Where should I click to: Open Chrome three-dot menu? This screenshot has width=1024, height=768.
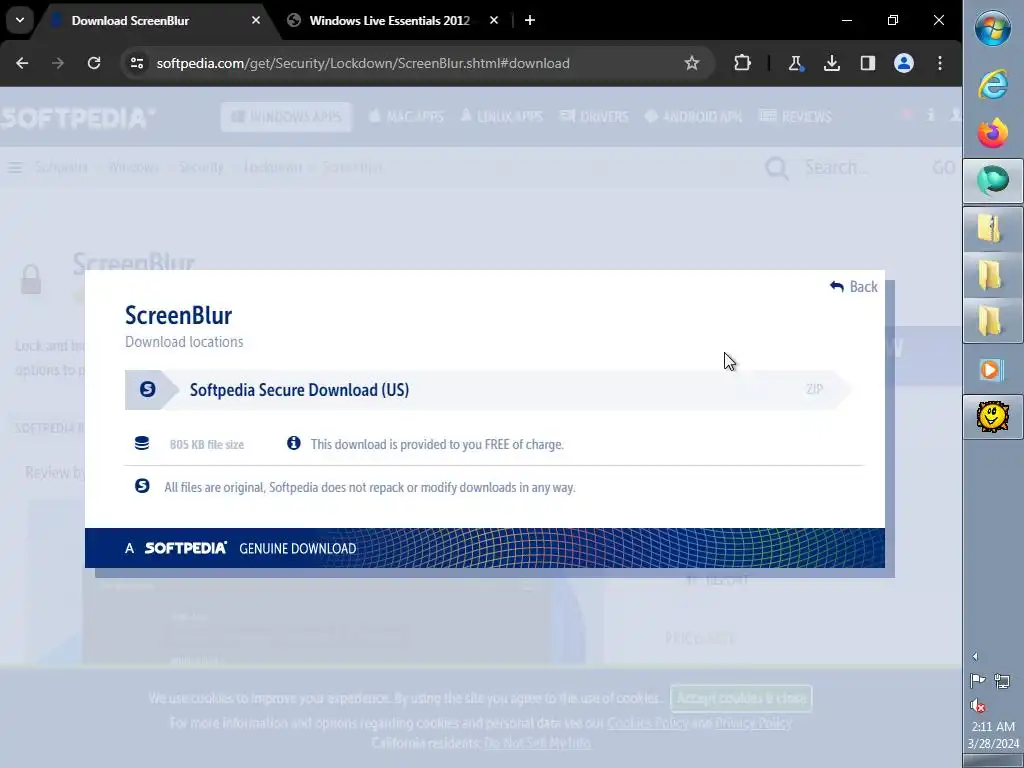tap(940, 63)
